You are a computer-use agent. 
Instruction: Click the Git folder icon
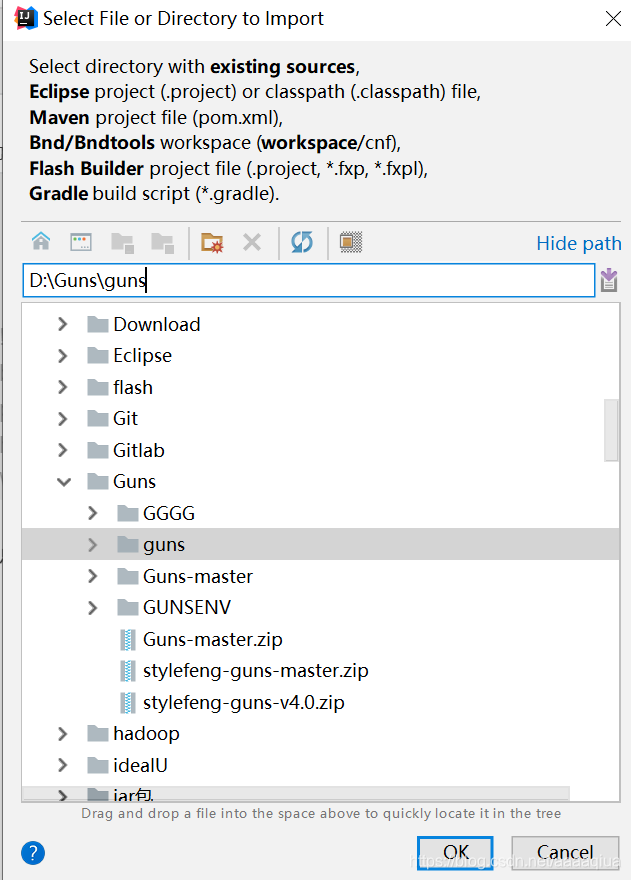pos(98,419)
